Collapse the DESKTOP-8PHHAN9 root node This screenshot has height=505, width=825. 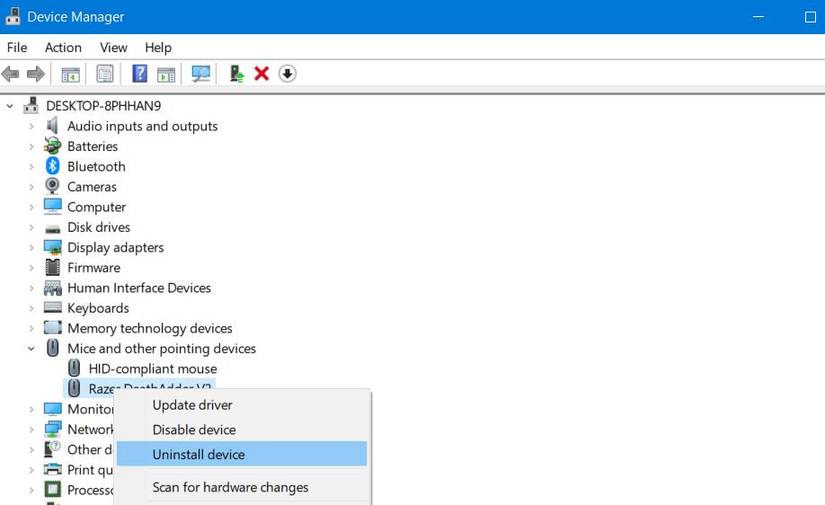click(x=10, y=106)
